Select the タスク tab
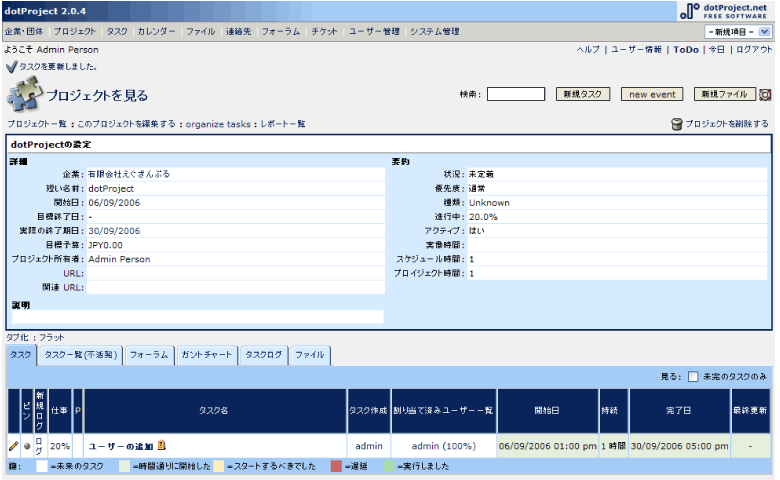780x480 pixels. point(21,355)
